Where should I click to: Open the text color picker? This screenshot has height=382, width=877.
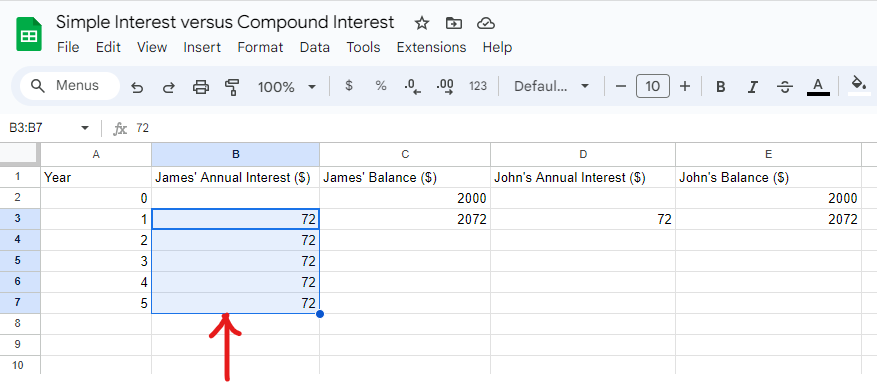coord(818,87)
